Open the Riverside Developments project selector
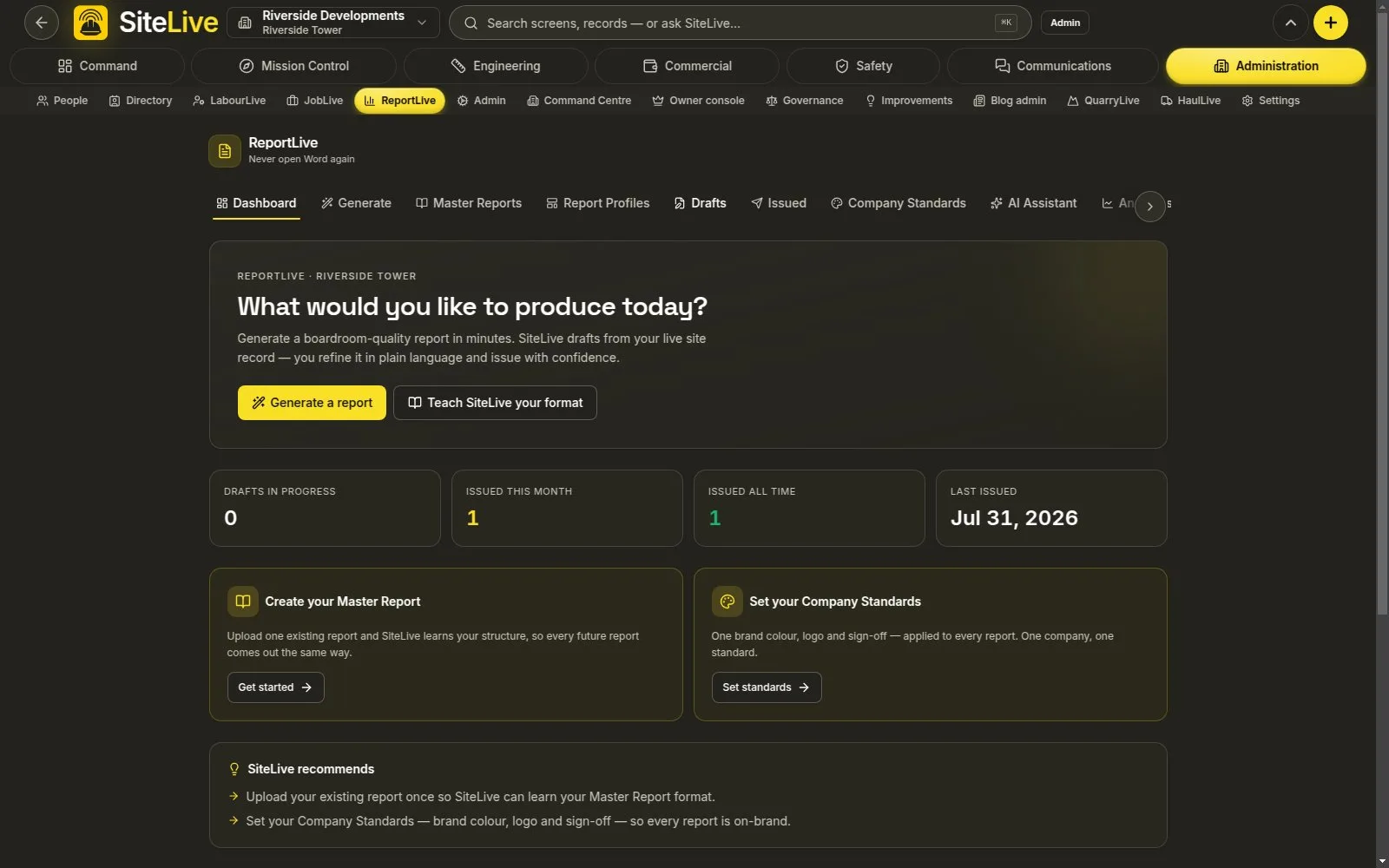The image size is (1389, 868). pyautogui.click(x=333, y=23)
